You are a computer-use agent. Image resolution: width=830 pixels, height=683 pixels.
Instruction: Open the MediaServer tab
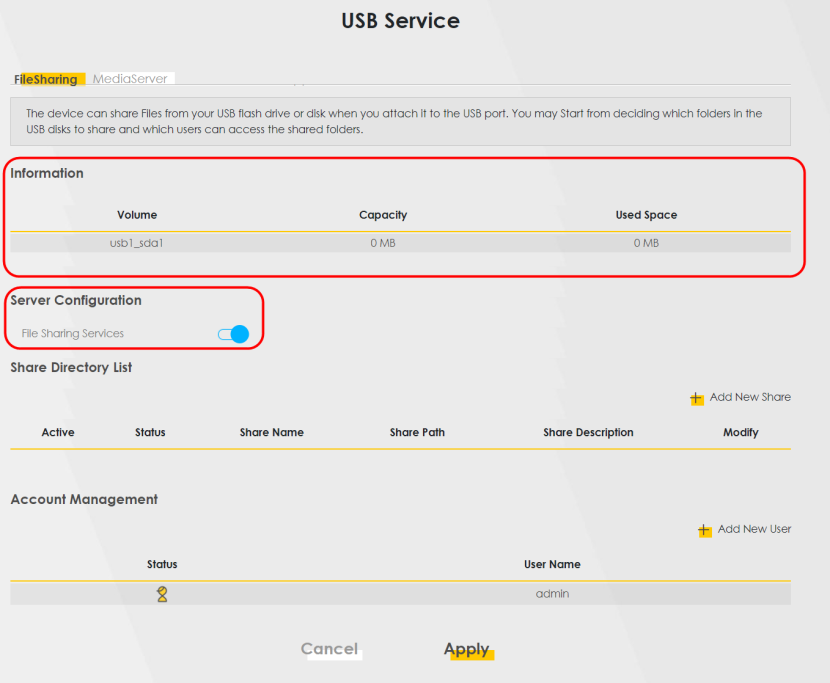click(x=129, y=78)
